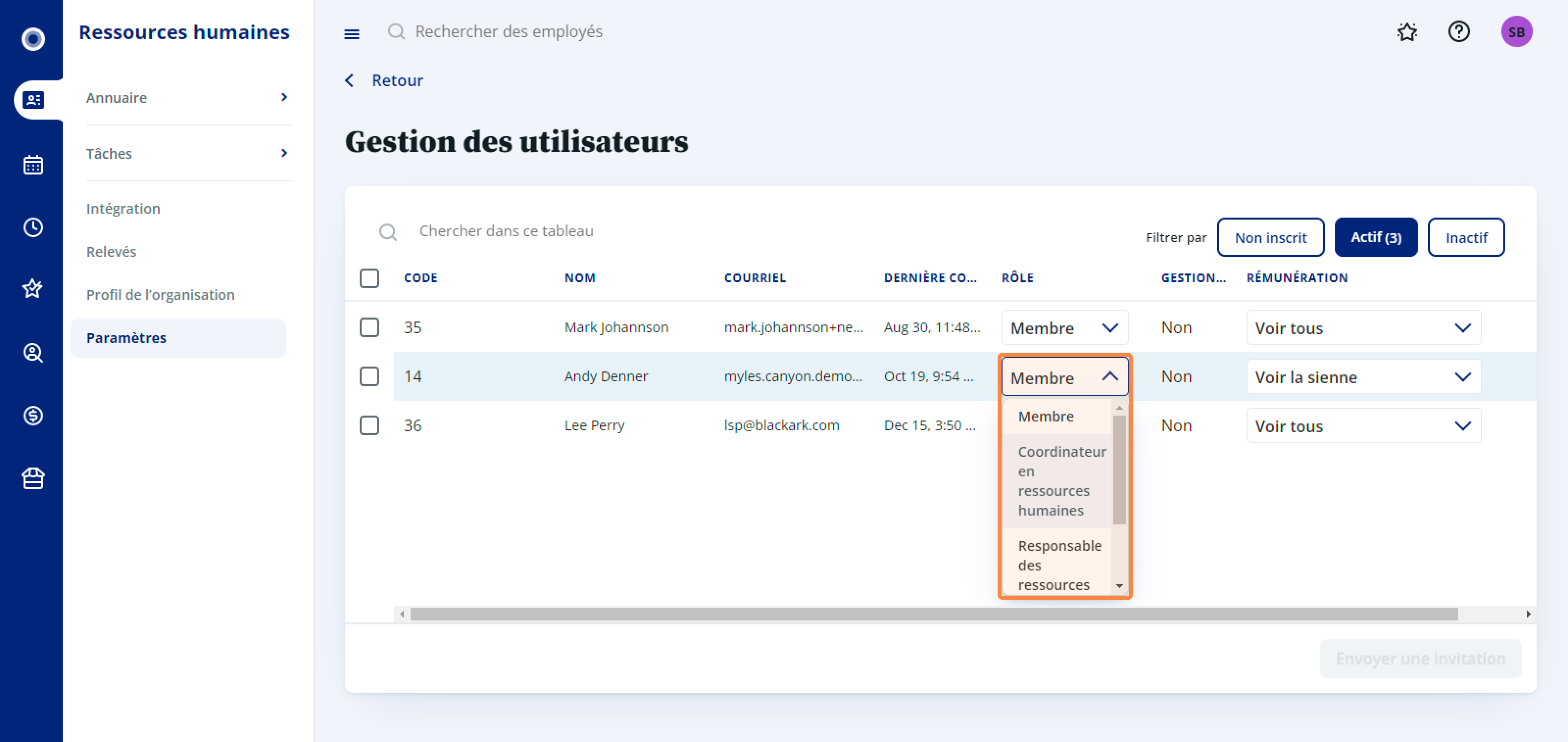Screen dimensions: 1568x742
Task: Click the role list vertical scrollbar thumb
Action: point(1119,470)
